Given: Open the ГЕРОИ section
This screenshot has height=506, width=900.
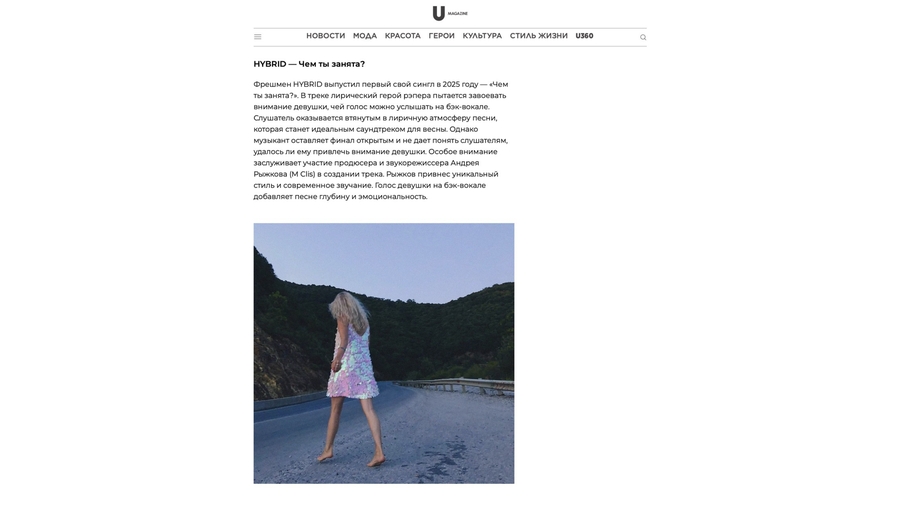Looking at the screenshot, I should (x=441, y=36).
